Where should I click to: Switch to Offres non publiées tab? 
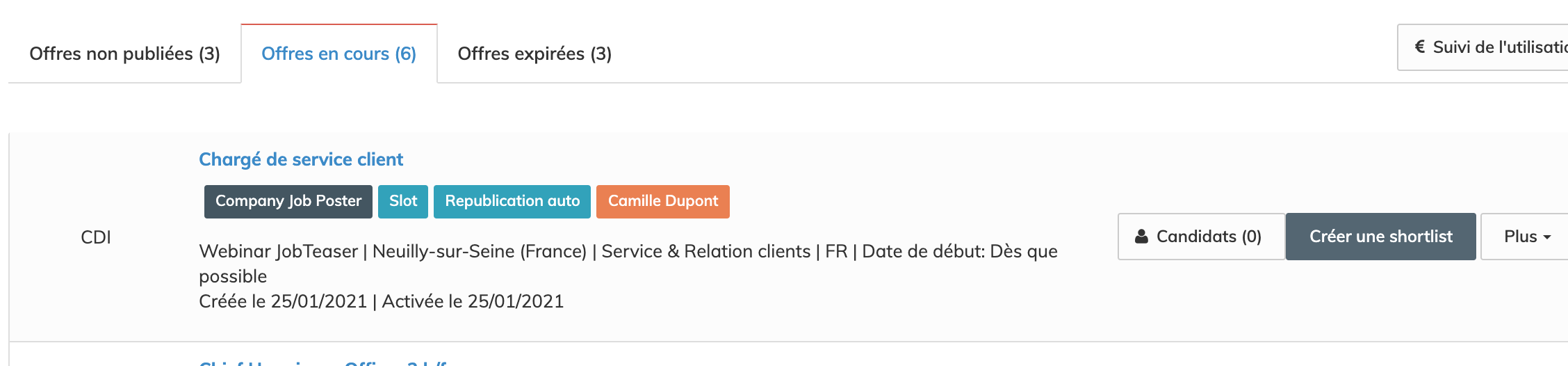(124, 54)
